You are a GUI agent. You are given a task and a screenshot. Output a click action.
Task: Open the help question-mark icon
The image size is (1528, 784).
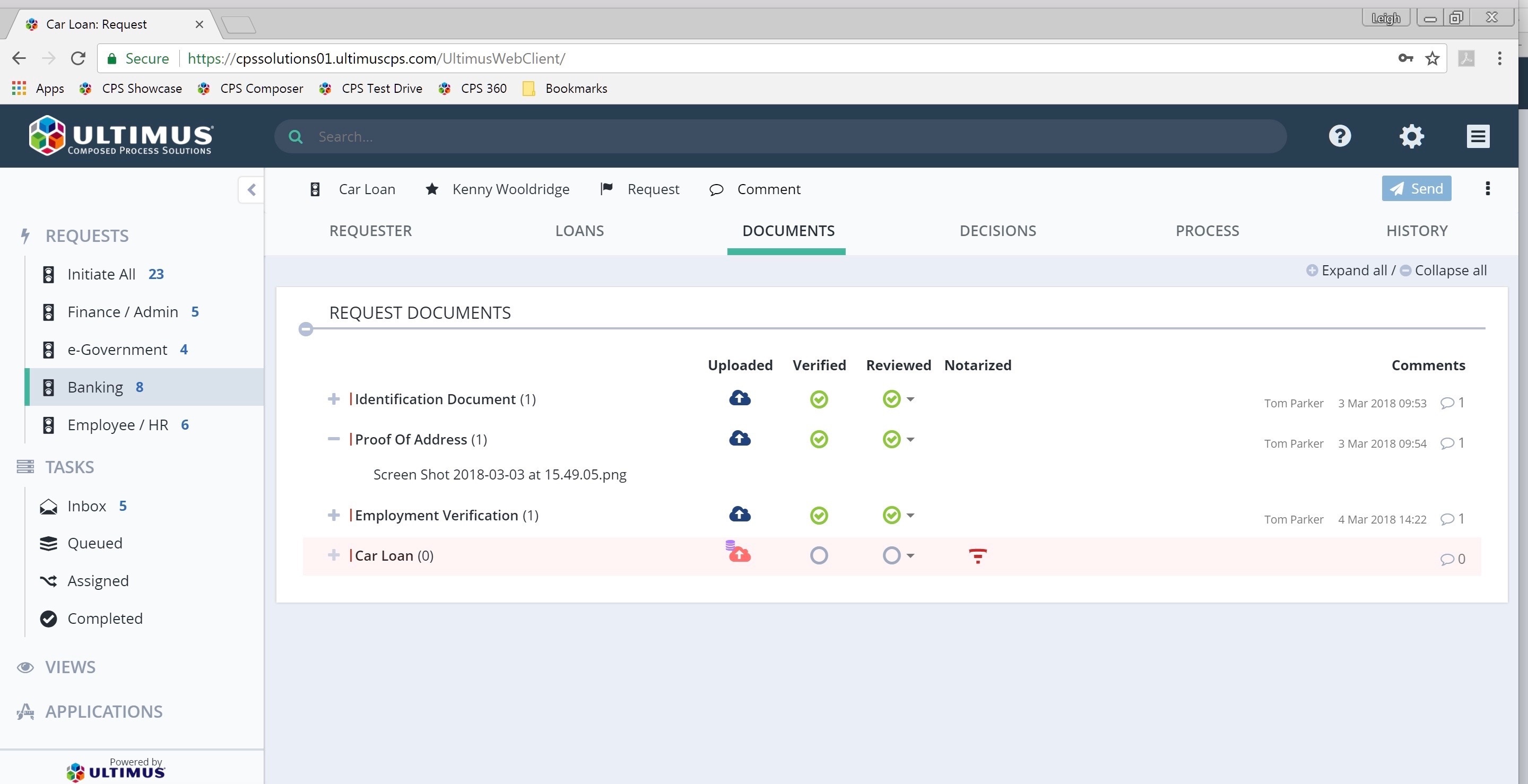(x=1339, y=136)
